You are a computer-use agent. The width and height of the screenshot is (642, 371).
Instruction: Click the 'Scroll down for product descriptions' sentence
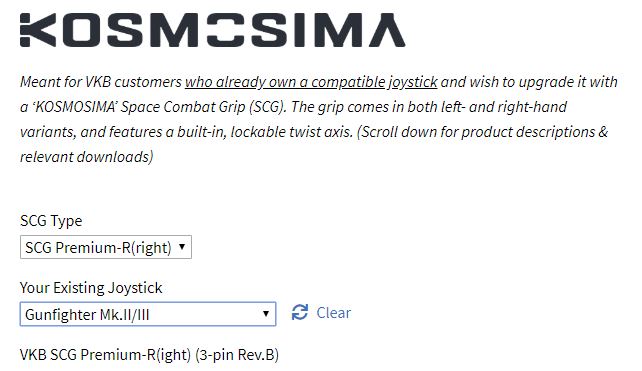tap(476, 132)
